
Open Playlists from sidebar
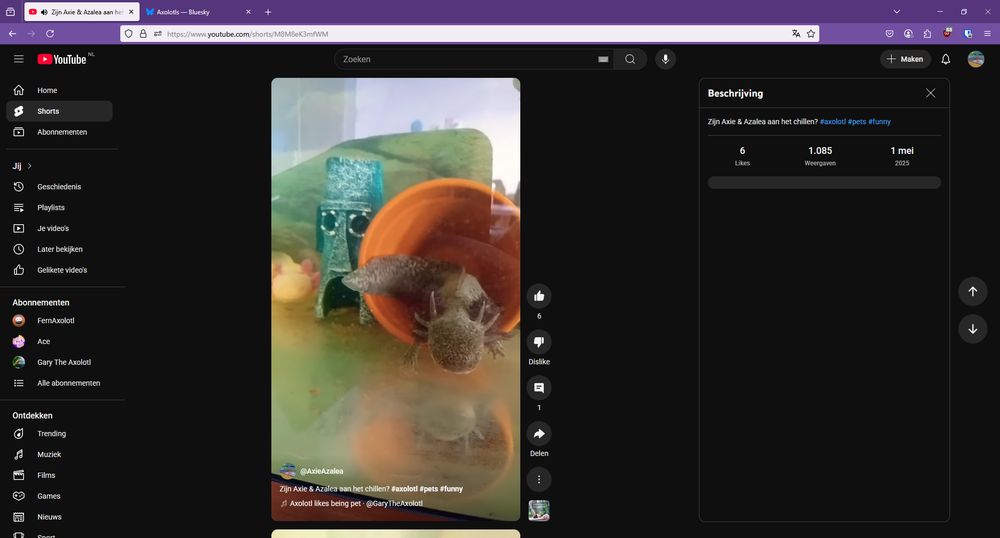click(59, 208)
